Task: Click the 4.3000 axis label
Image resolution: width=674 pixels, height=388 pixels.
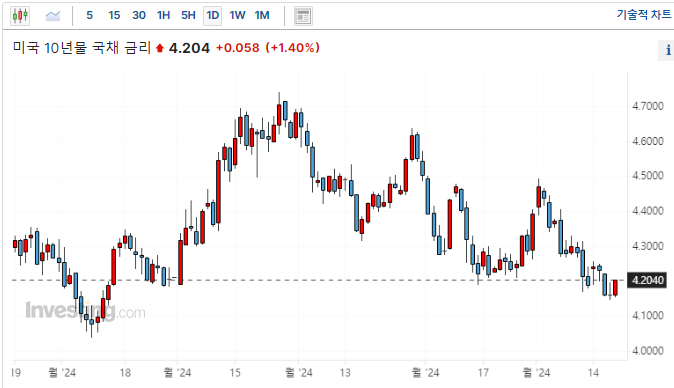Action: click(648, 246)
